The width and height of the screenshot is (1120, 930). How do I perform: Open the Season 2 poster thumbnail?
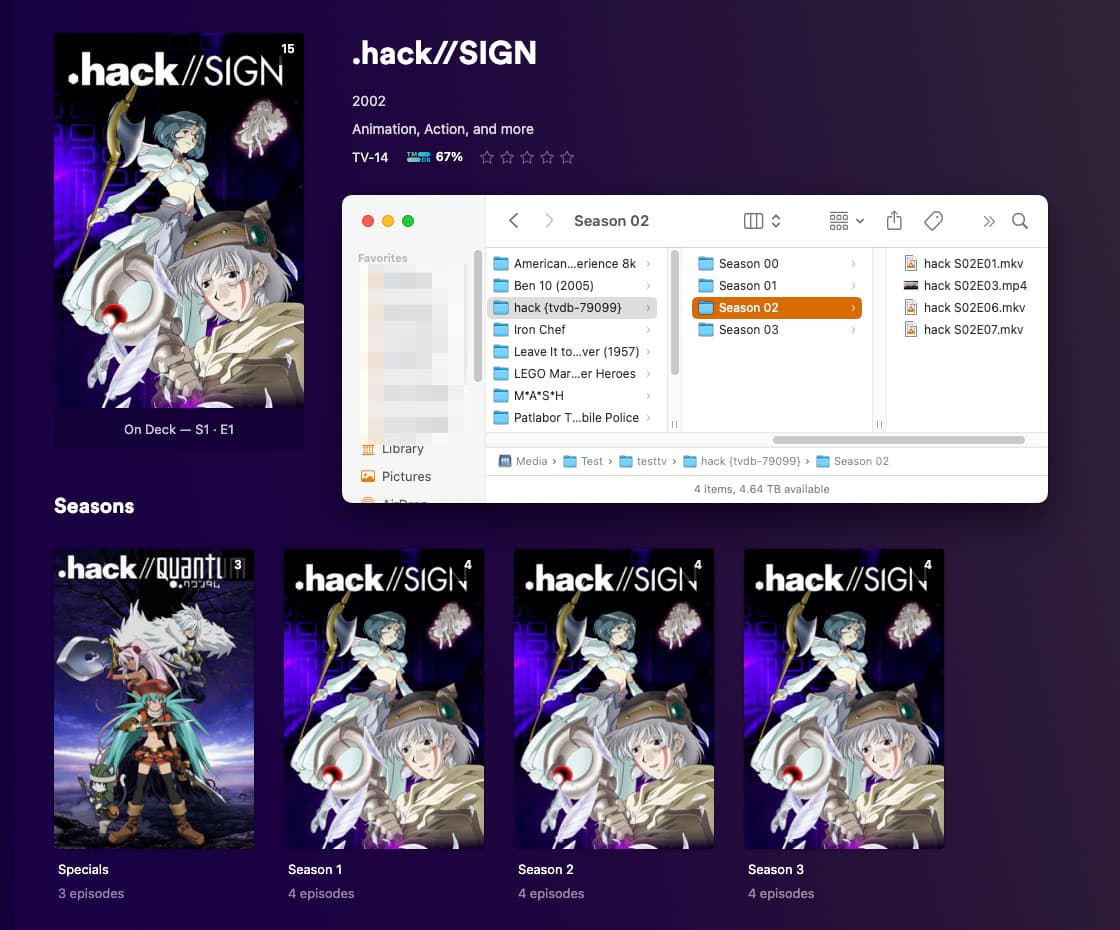tap(614, 699)
